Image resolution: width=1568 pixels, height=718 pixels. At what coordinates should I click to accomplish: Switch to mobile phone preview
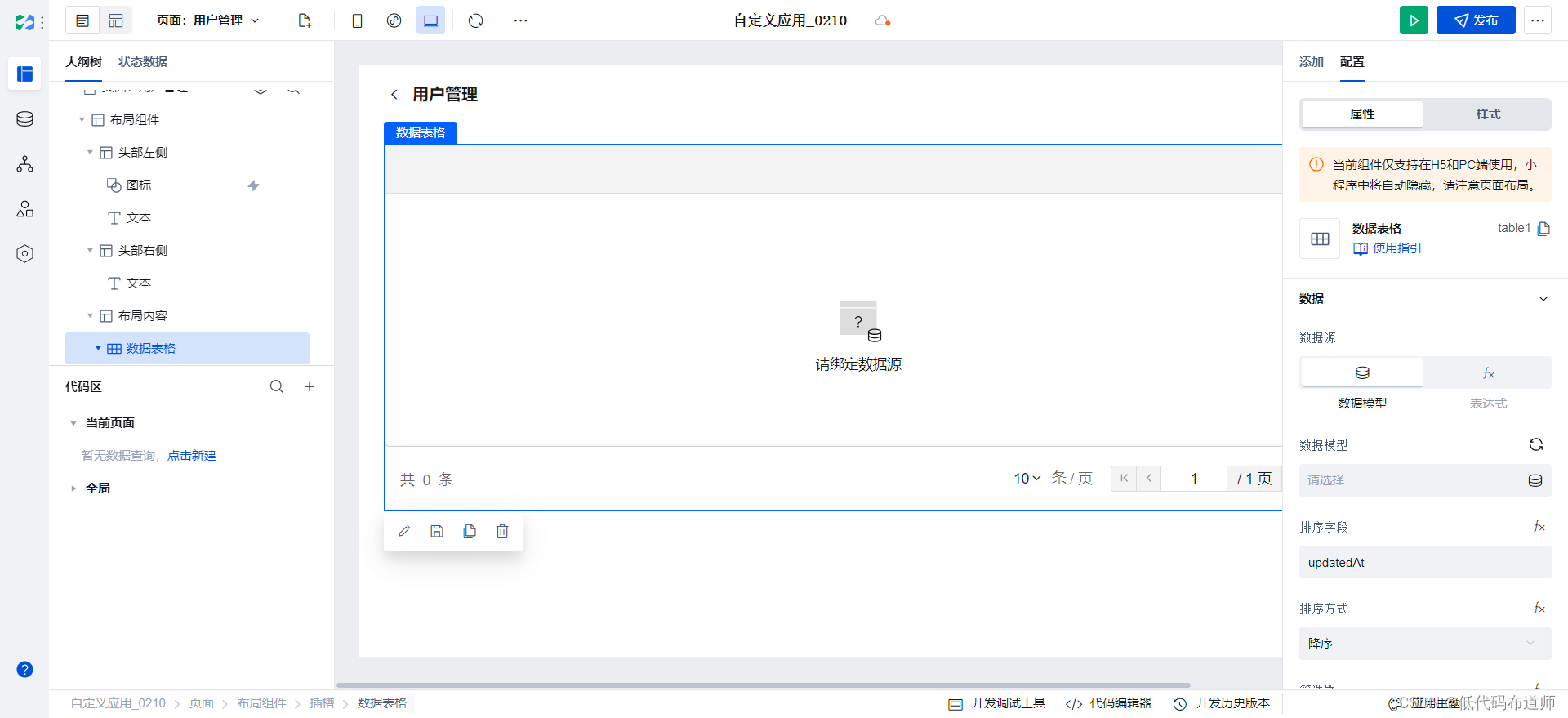tap(357, 20)
